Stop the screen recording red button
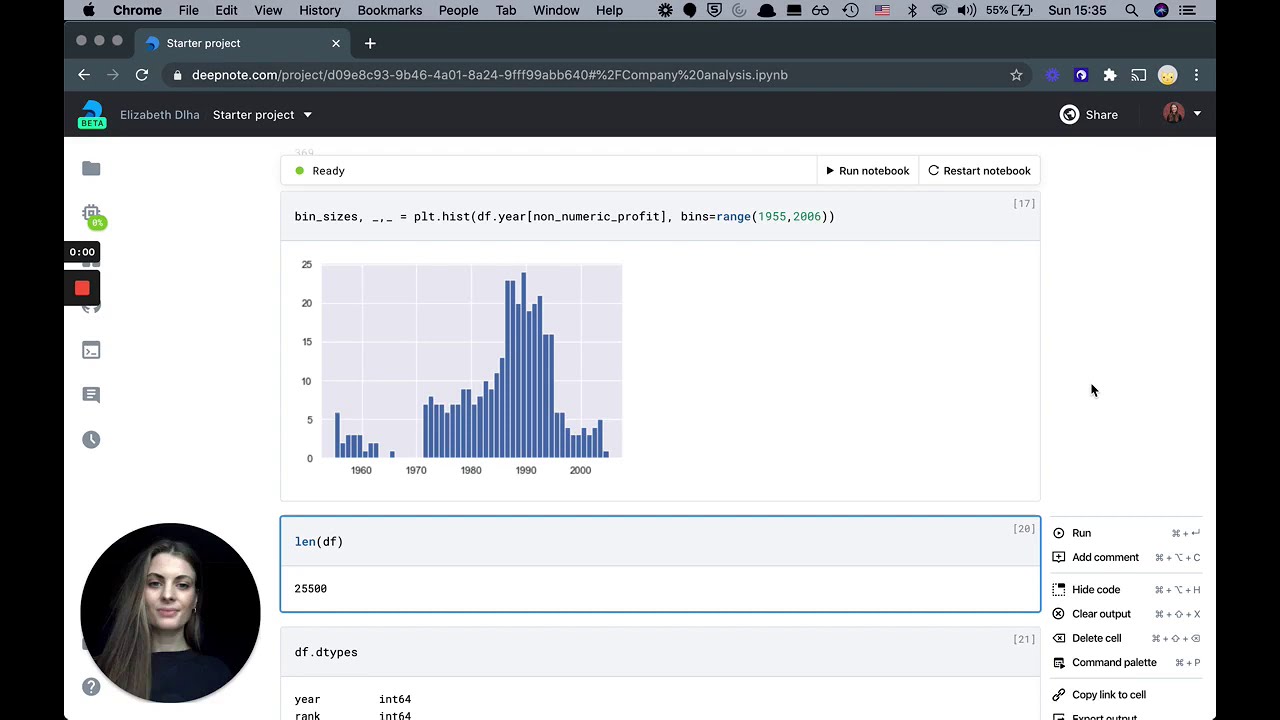 tap(82, 288)
